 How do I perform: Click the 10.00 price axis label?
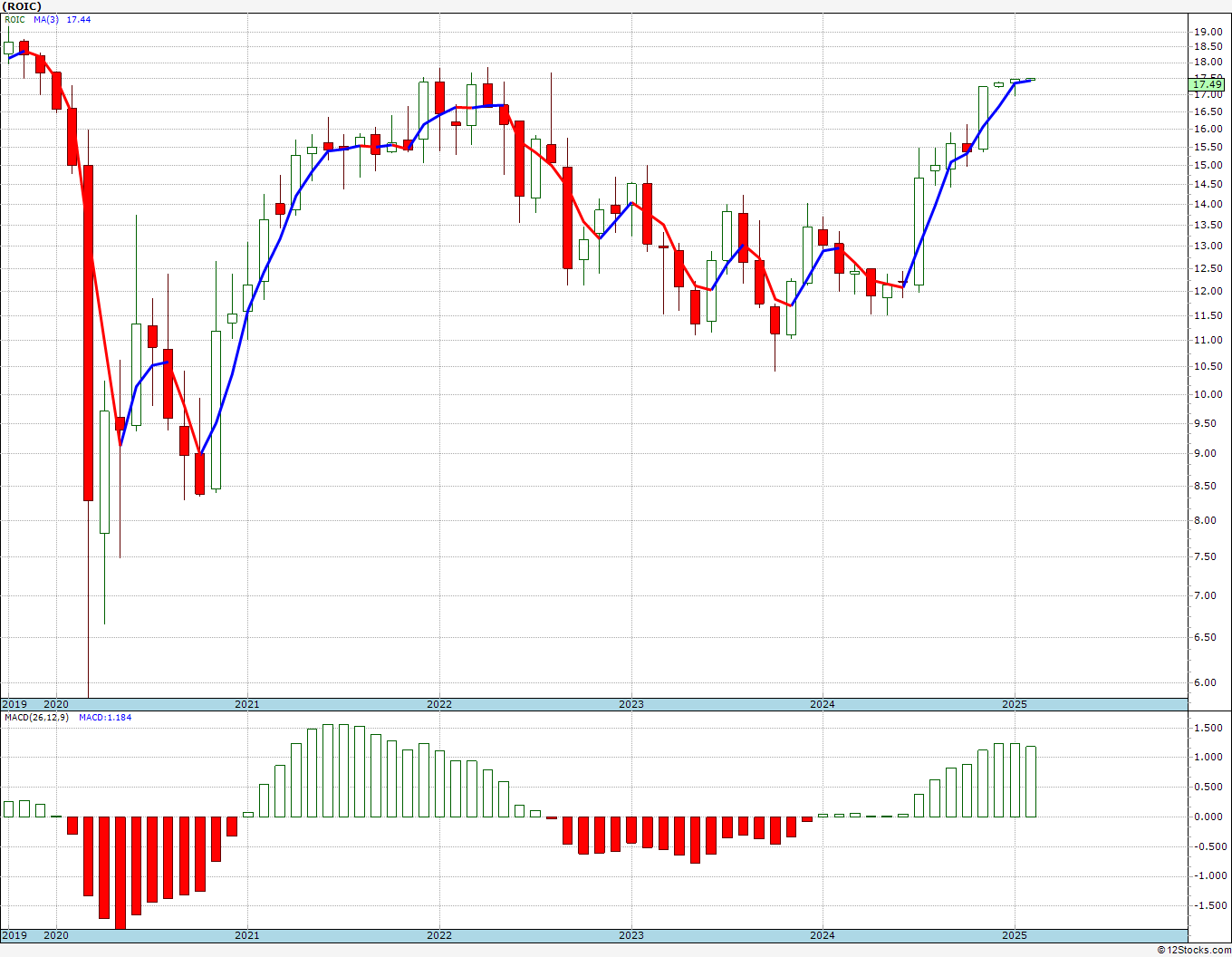coord(1208,394)
